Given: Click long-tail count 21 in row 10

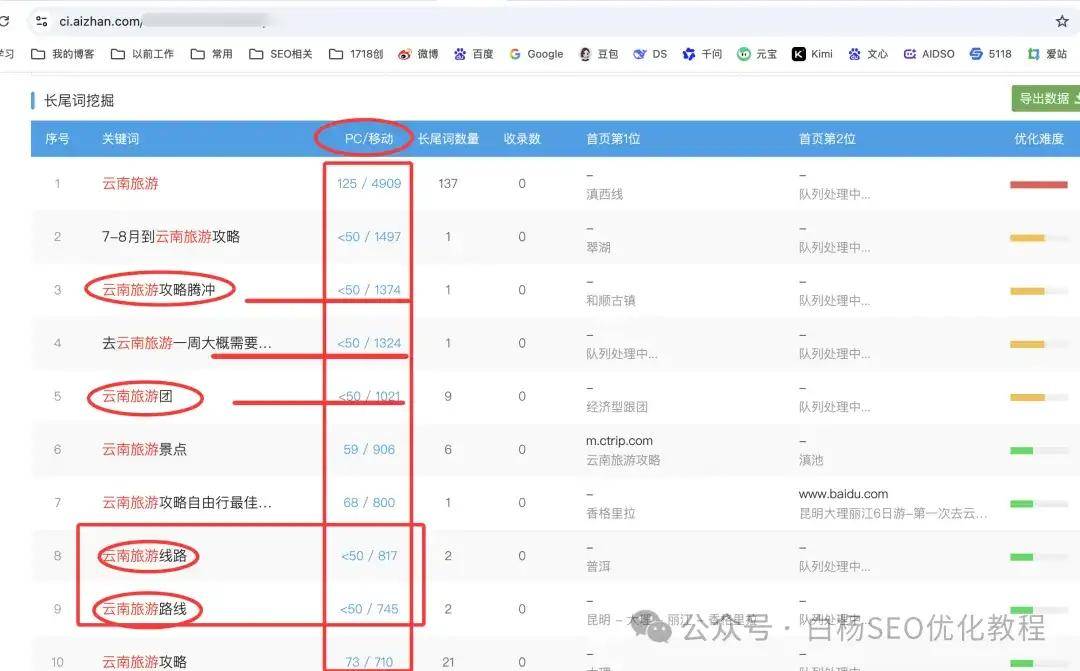Looking at the screenshot, I should point(448,662).
